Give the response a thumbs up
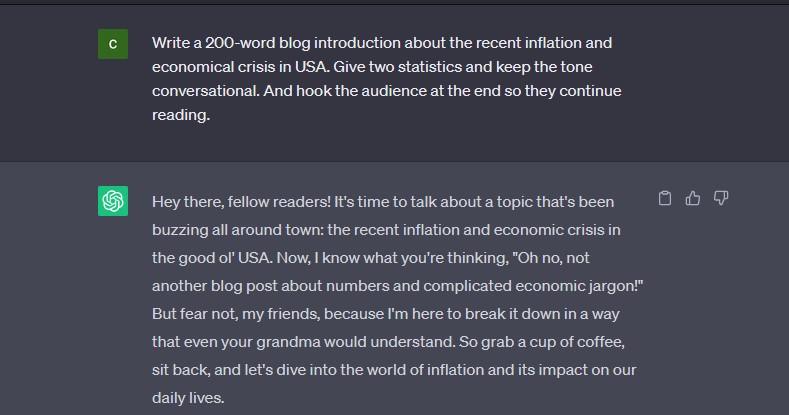This screenshot has width=789, height=415. click(693, 198)
